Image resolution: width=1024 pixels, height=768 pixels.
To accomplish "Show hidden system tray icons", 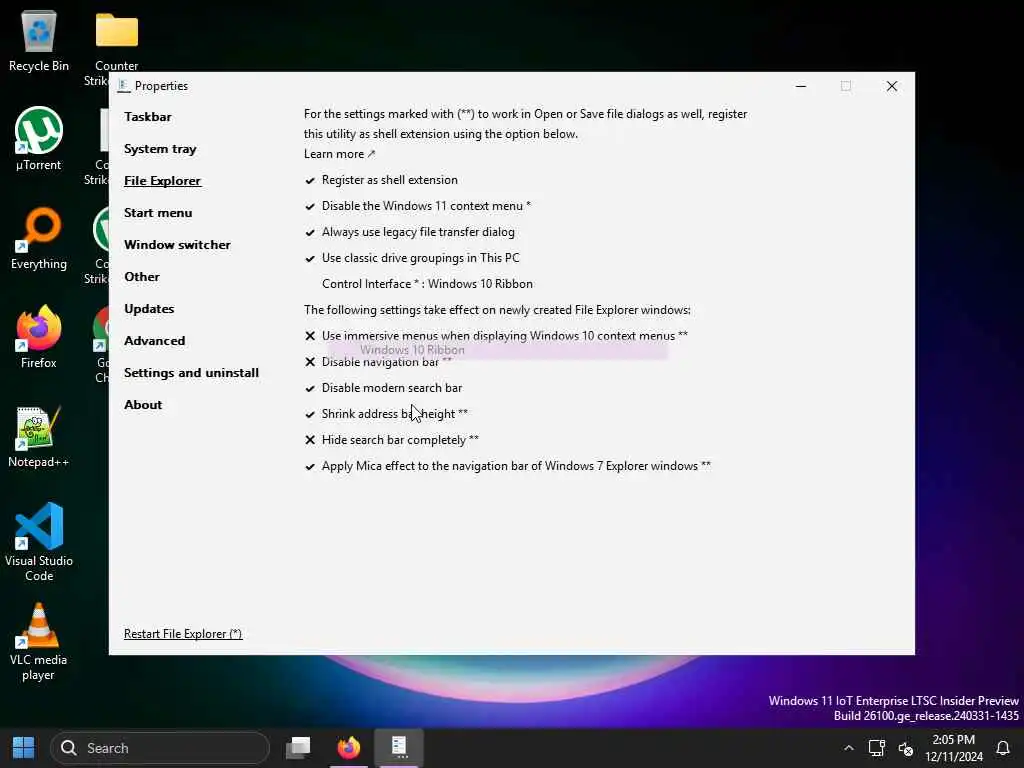I will 848,748.
